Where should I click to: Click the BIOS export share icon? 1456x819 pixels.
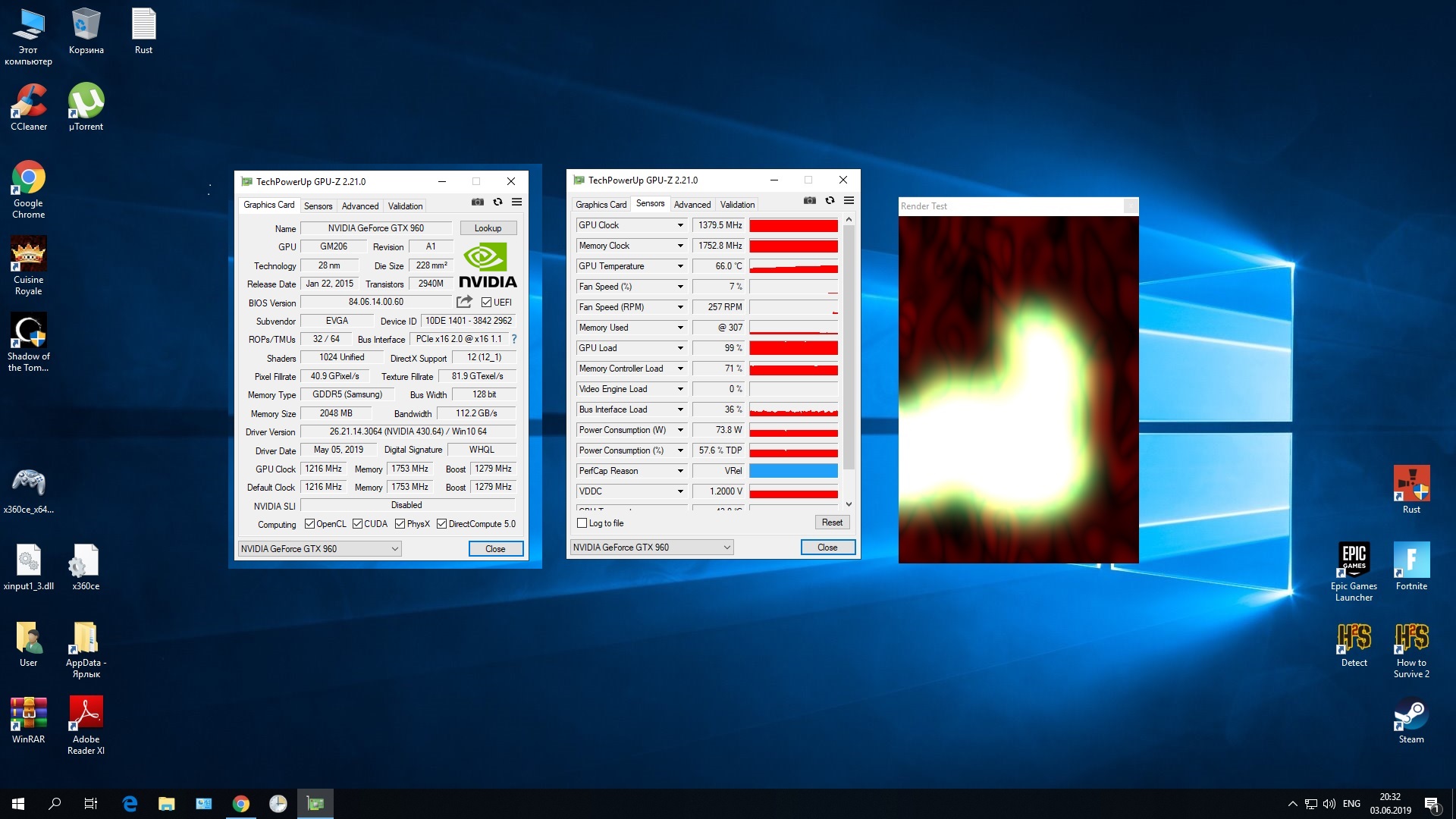pyautogui.click(x=464, y=302)
